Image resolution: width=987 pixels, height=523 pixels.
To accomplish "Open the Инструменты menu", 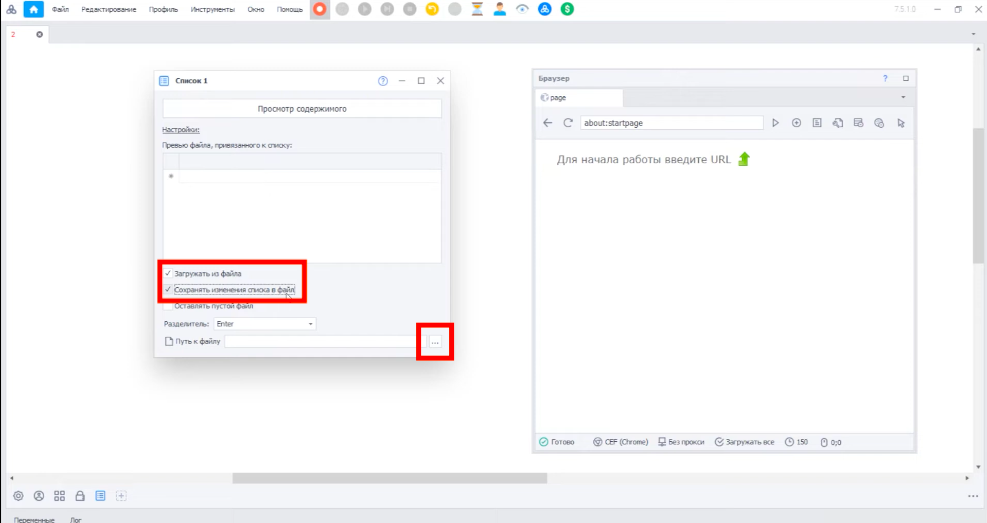I will (x=213, y=9).
